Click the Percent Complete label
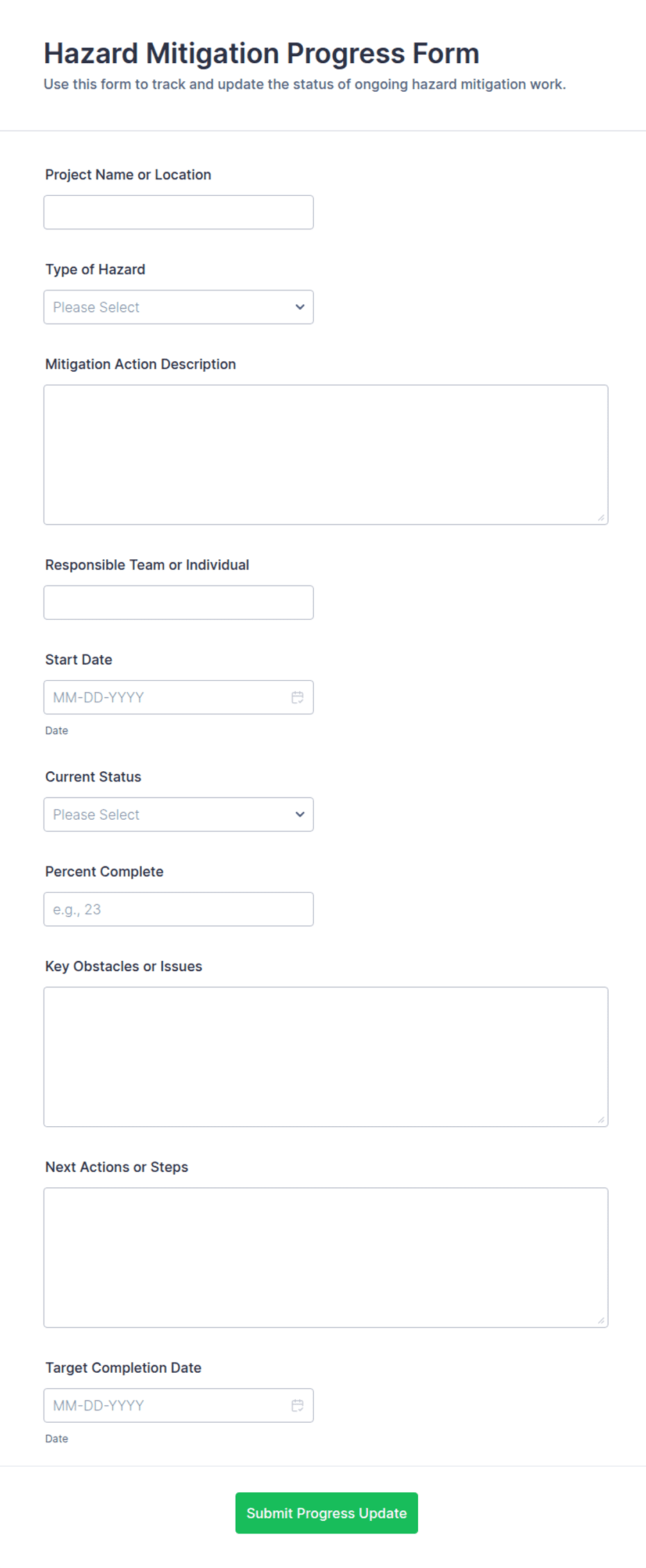646x1568 pixels. [104, 872]
